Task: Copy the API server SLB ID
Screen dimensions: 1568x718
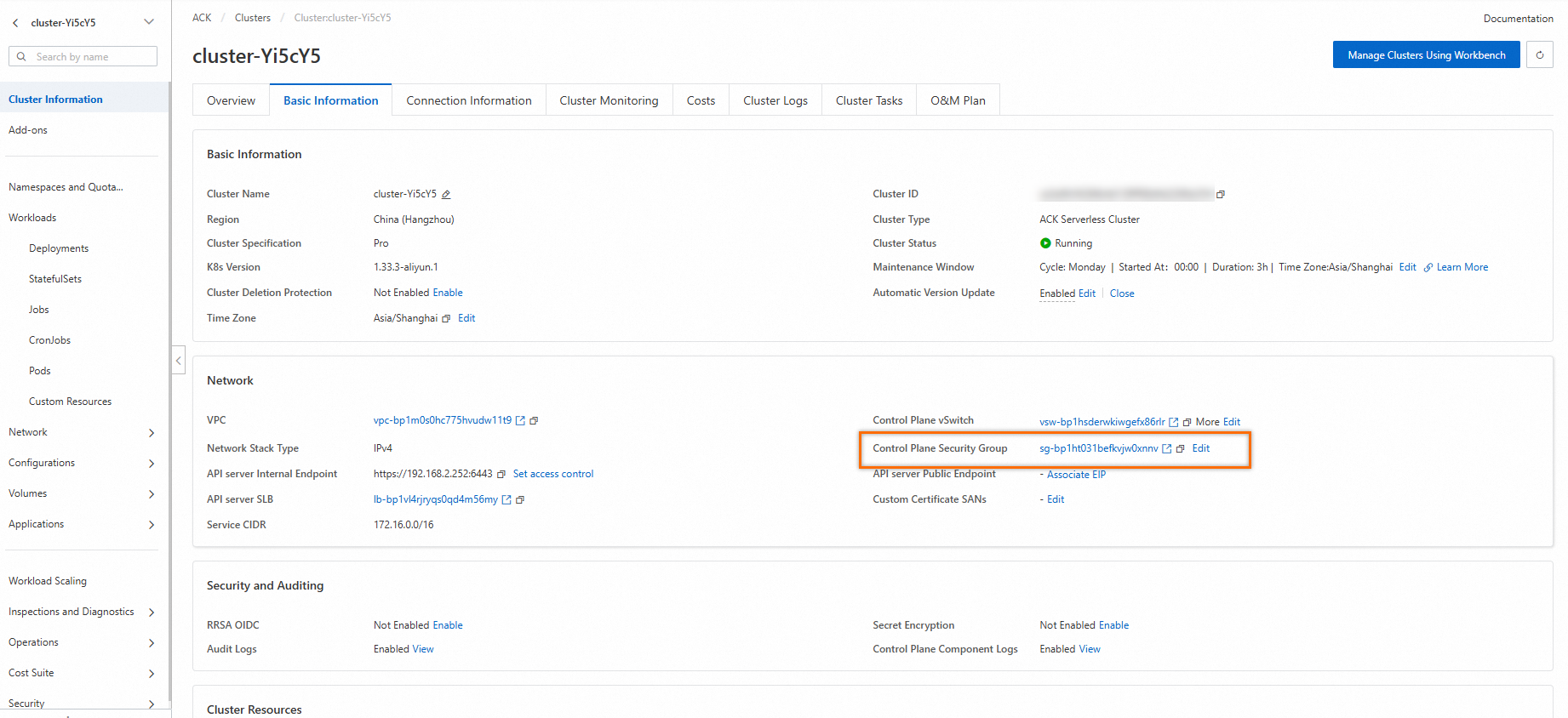Action: pyautogui.click(x=520, y=500)
